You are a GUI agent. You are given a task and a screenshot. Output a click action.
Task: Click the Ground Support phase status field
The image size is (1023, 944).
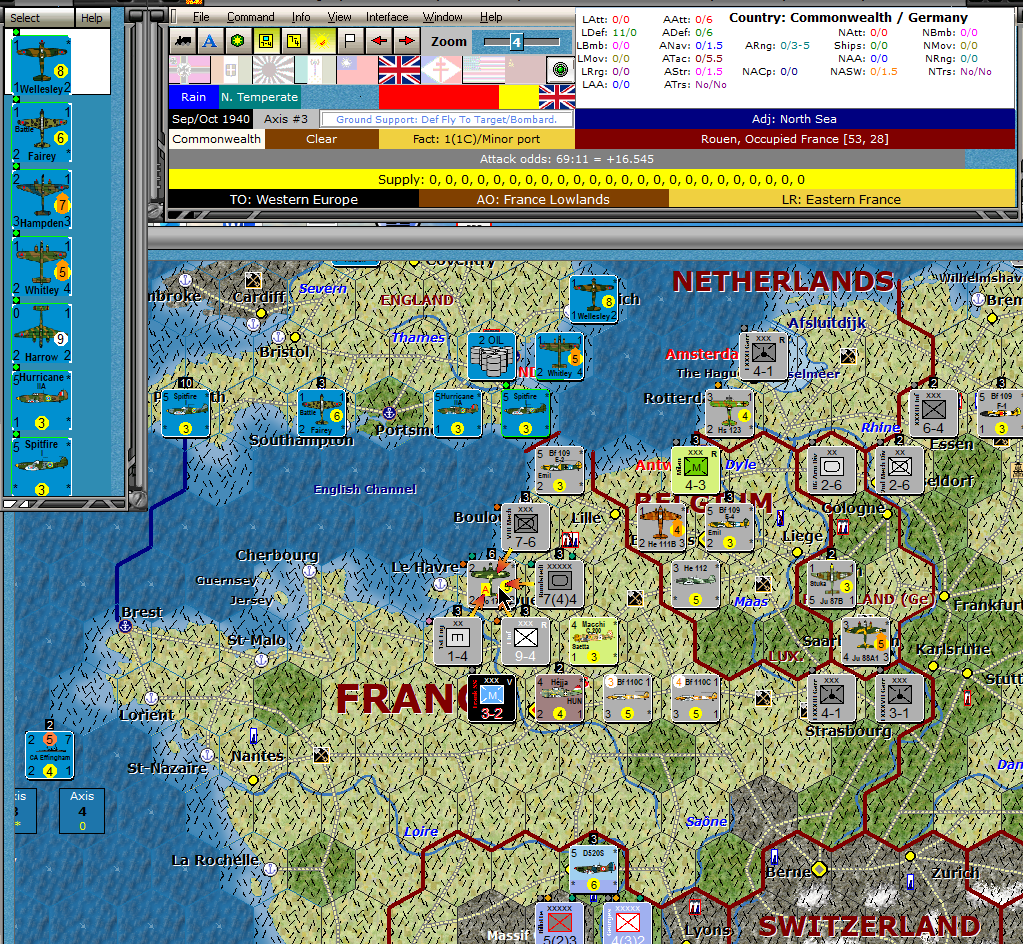[446, 119]
